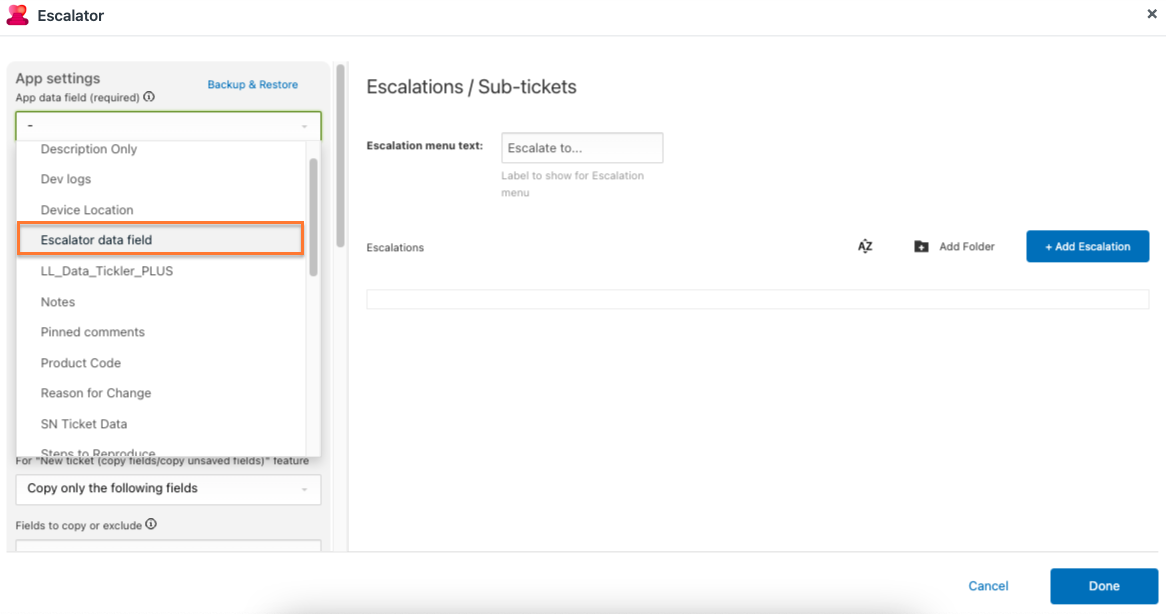Screen dimensions: 1166x614
Task: Click the Cancel button
Action: [988, 586]
